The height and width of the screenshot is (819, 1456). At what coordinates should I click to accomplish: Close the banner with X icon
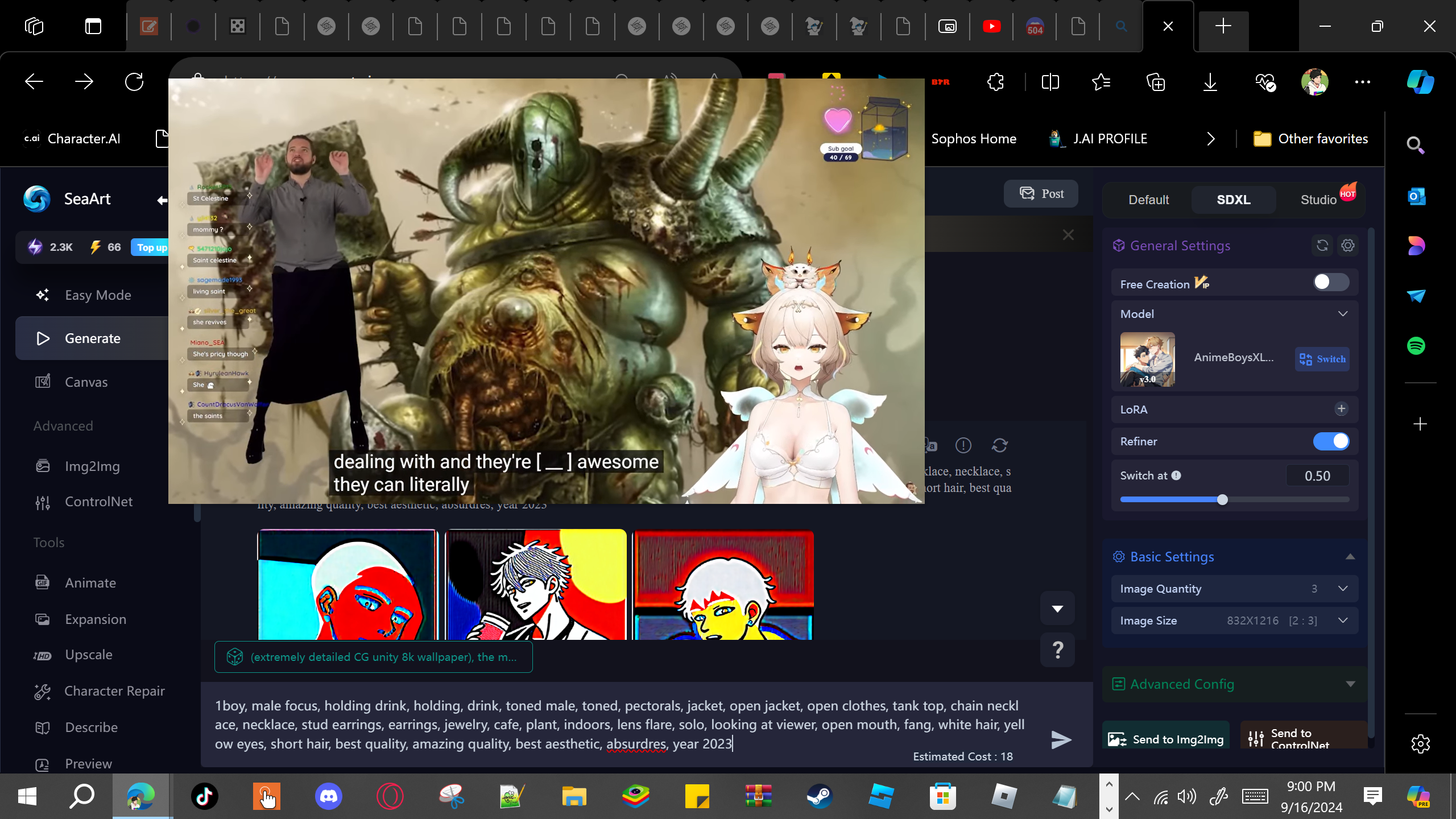click(x=1068, y=235)
